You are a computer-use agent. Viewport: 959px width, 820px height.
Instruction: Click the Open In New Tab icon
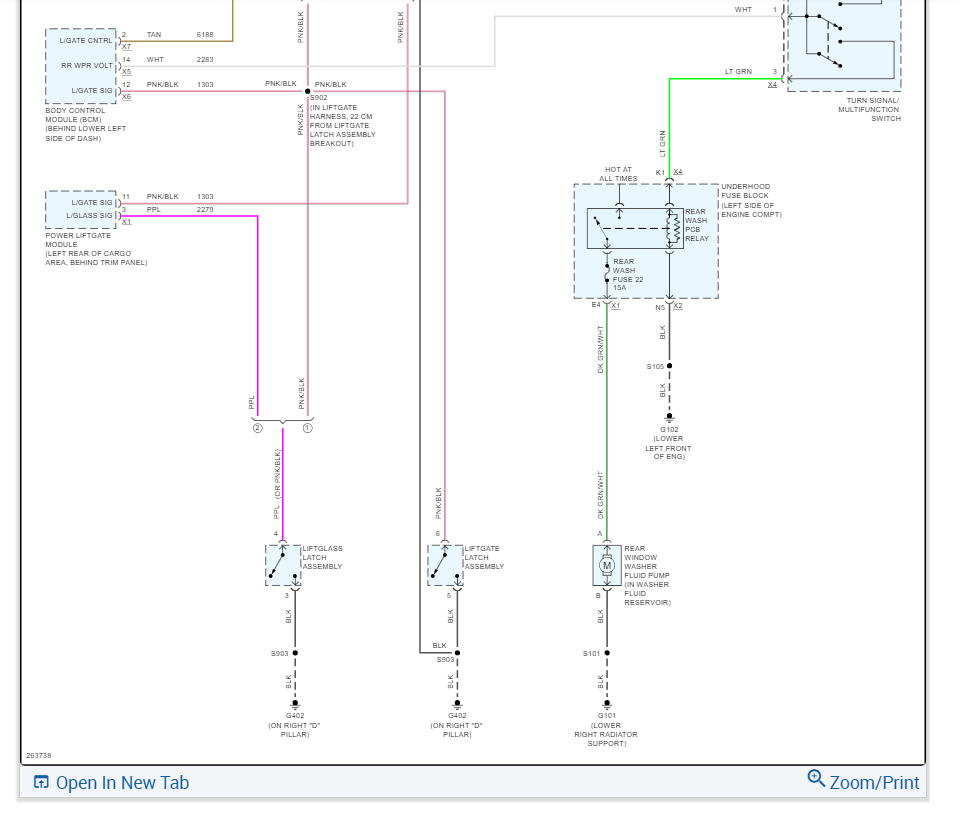[41, 782]
